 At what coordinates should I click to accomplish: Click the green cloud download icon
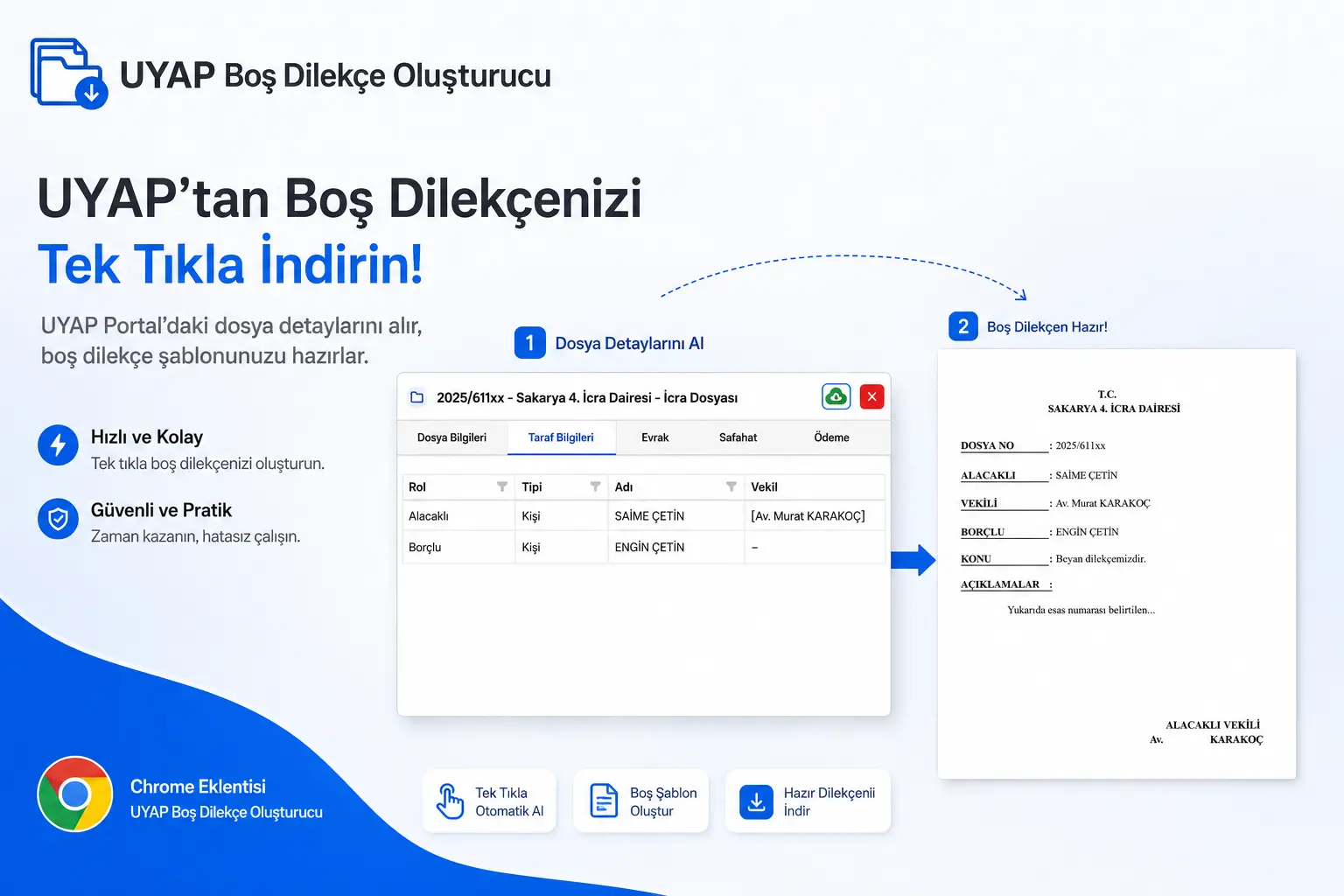[x=836, y=397]
